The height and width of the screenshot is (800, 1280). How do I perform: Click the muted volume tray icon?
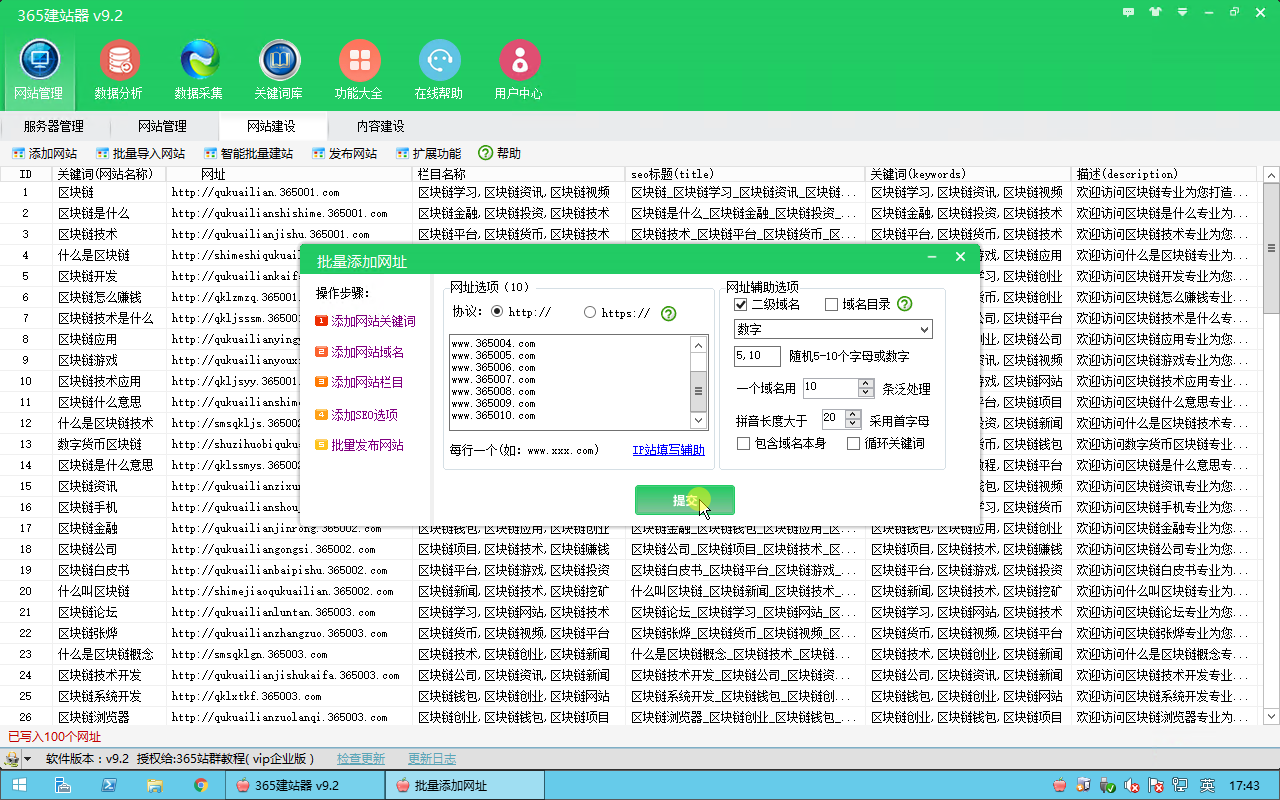[1132, 786]
